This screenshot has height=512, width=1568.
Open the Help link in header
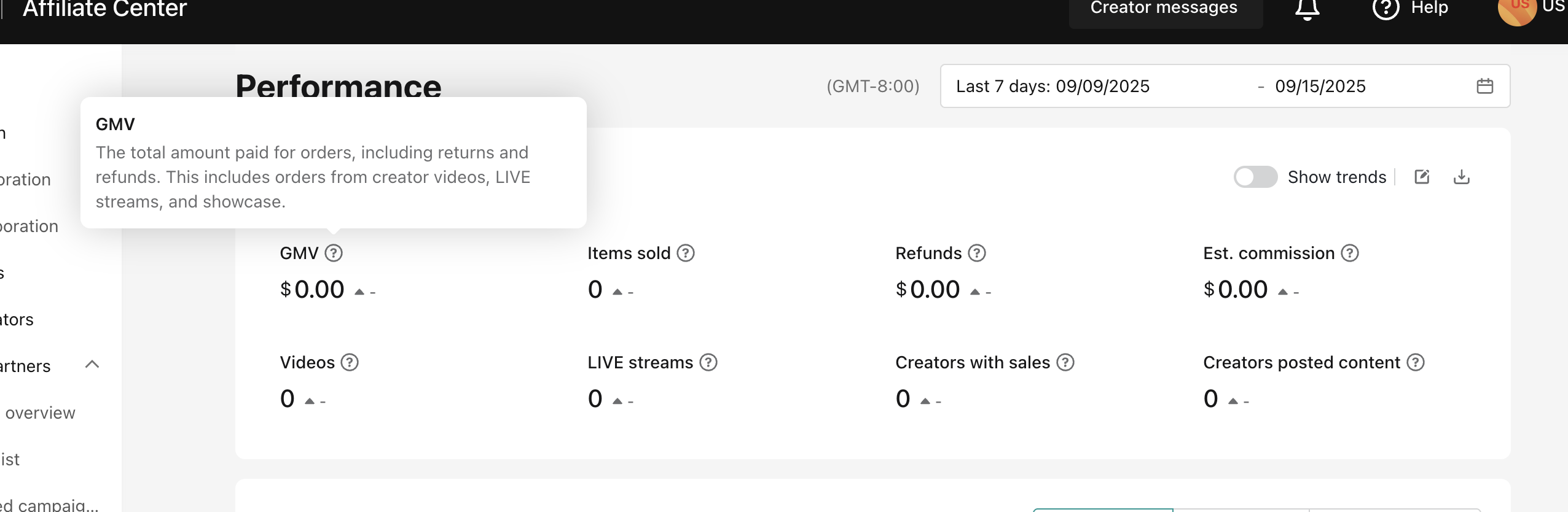coord(1411,9)
